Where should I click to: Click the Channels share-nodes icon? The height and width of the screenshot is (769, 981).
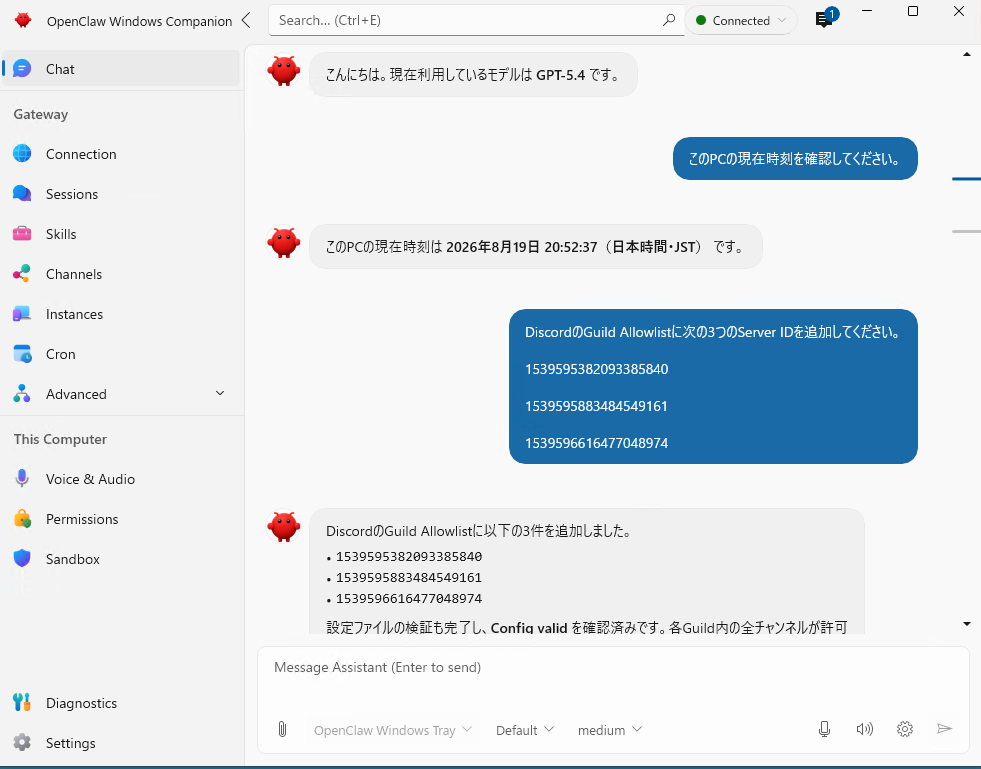pyautogui.click(x=22, y=274)
